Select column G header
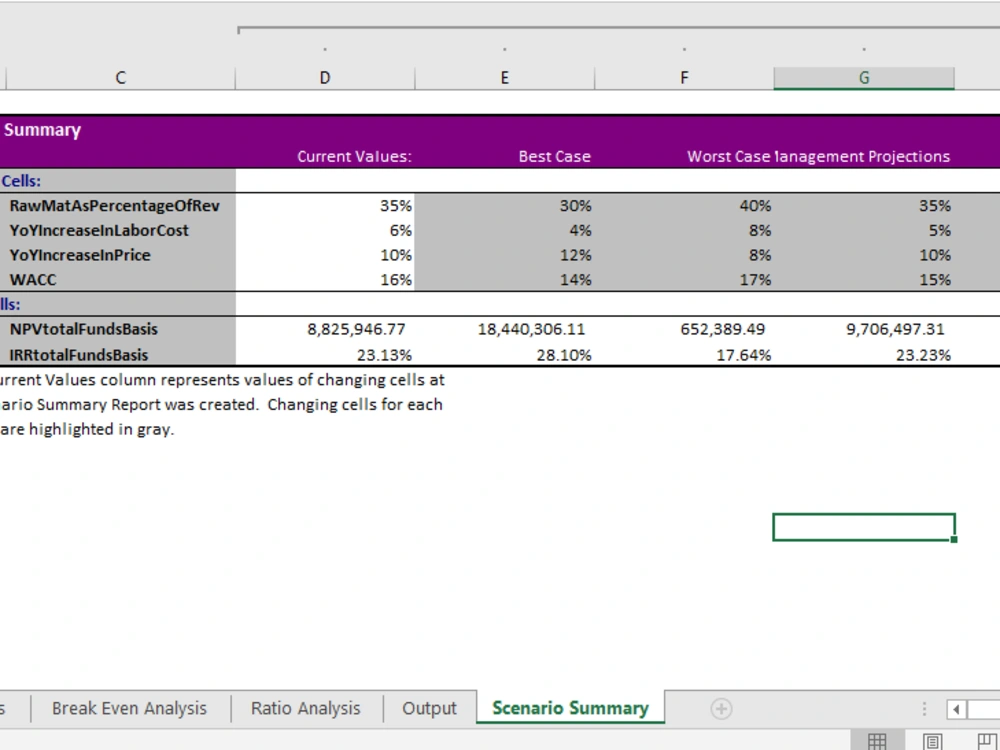This screenshot has height=750, width=1000. coord(864,78)
